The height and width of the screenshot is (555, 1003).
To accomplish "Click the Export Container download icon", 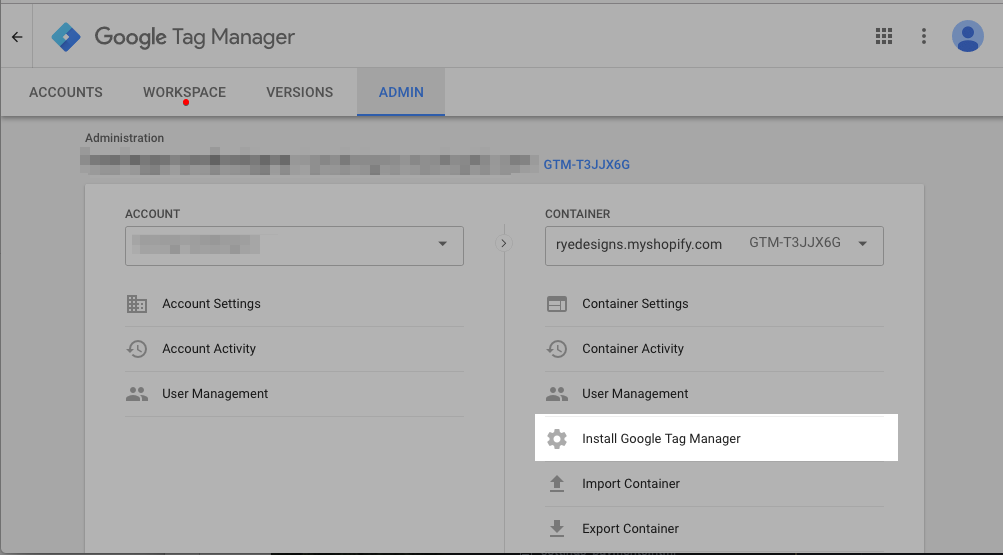I will (557, 529).
